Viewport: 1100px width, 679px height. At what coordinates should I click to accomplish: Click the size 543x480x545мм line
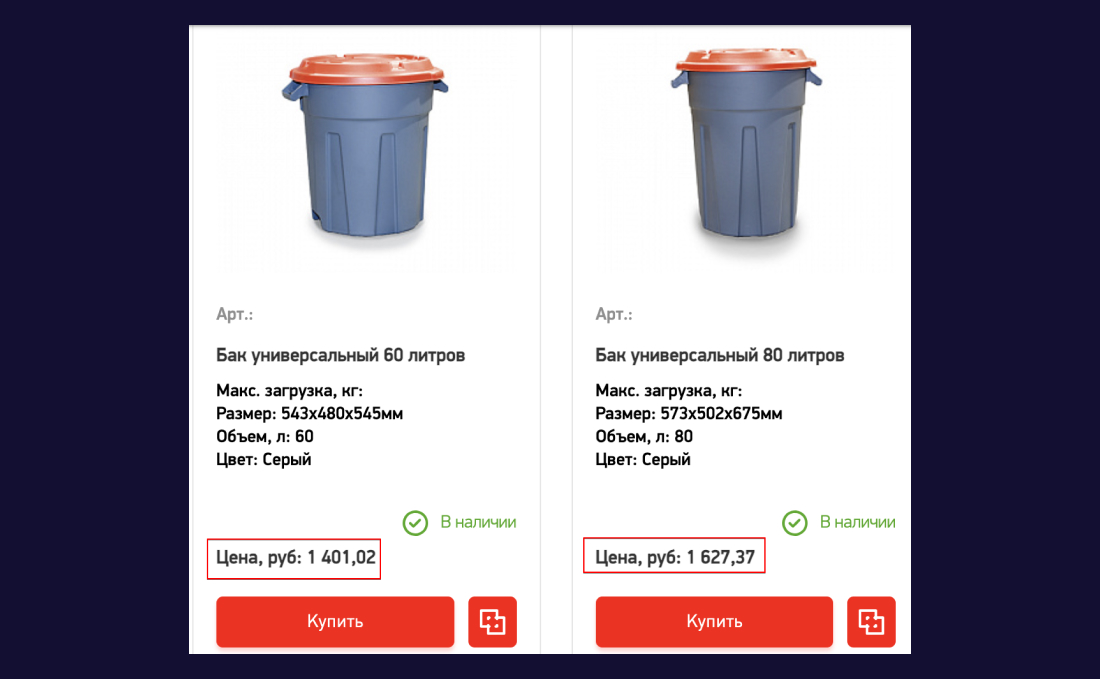pyautogui.click(x=309, y=413)
